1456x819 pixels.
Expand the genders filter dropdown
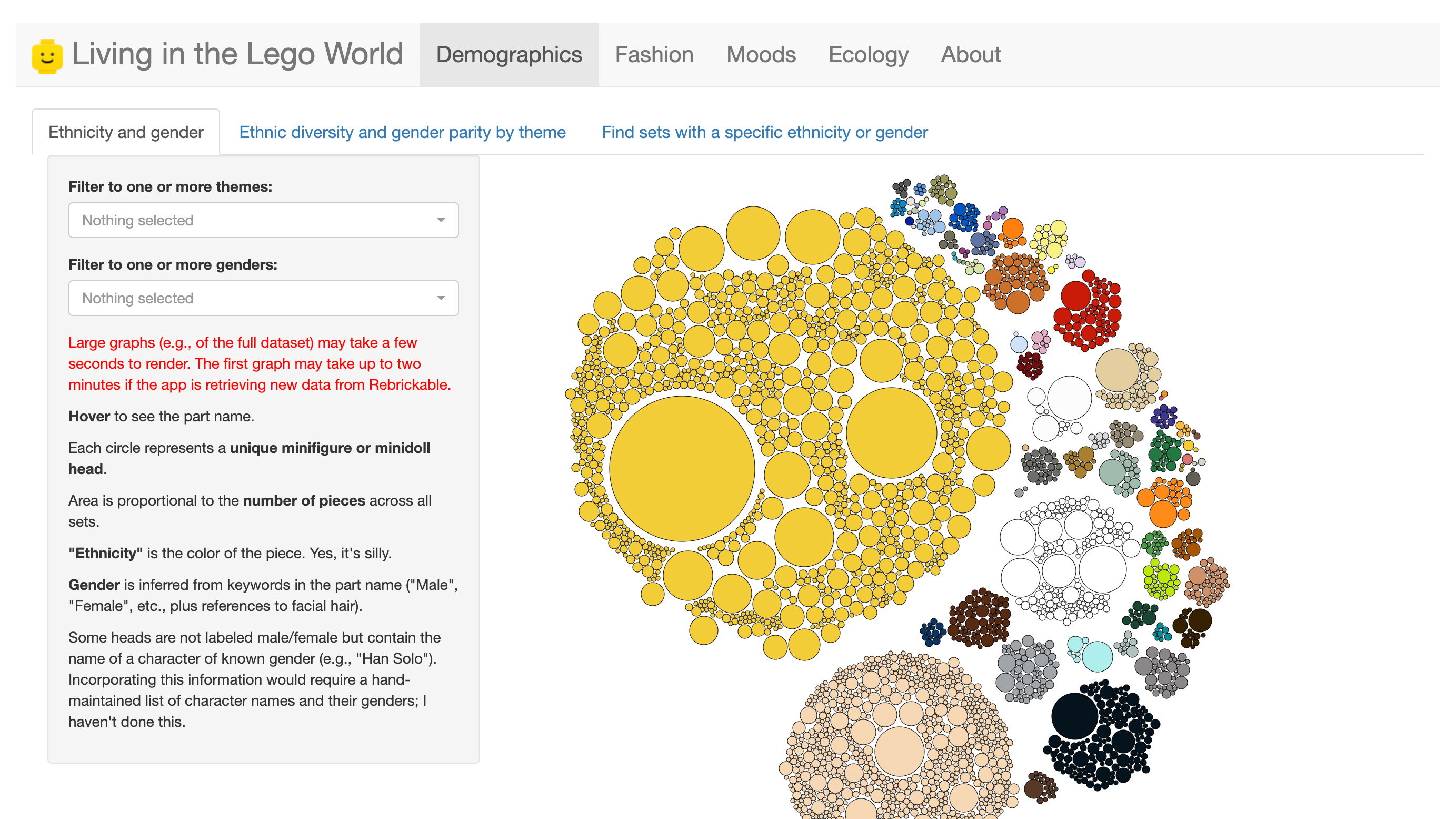[263, 298]
